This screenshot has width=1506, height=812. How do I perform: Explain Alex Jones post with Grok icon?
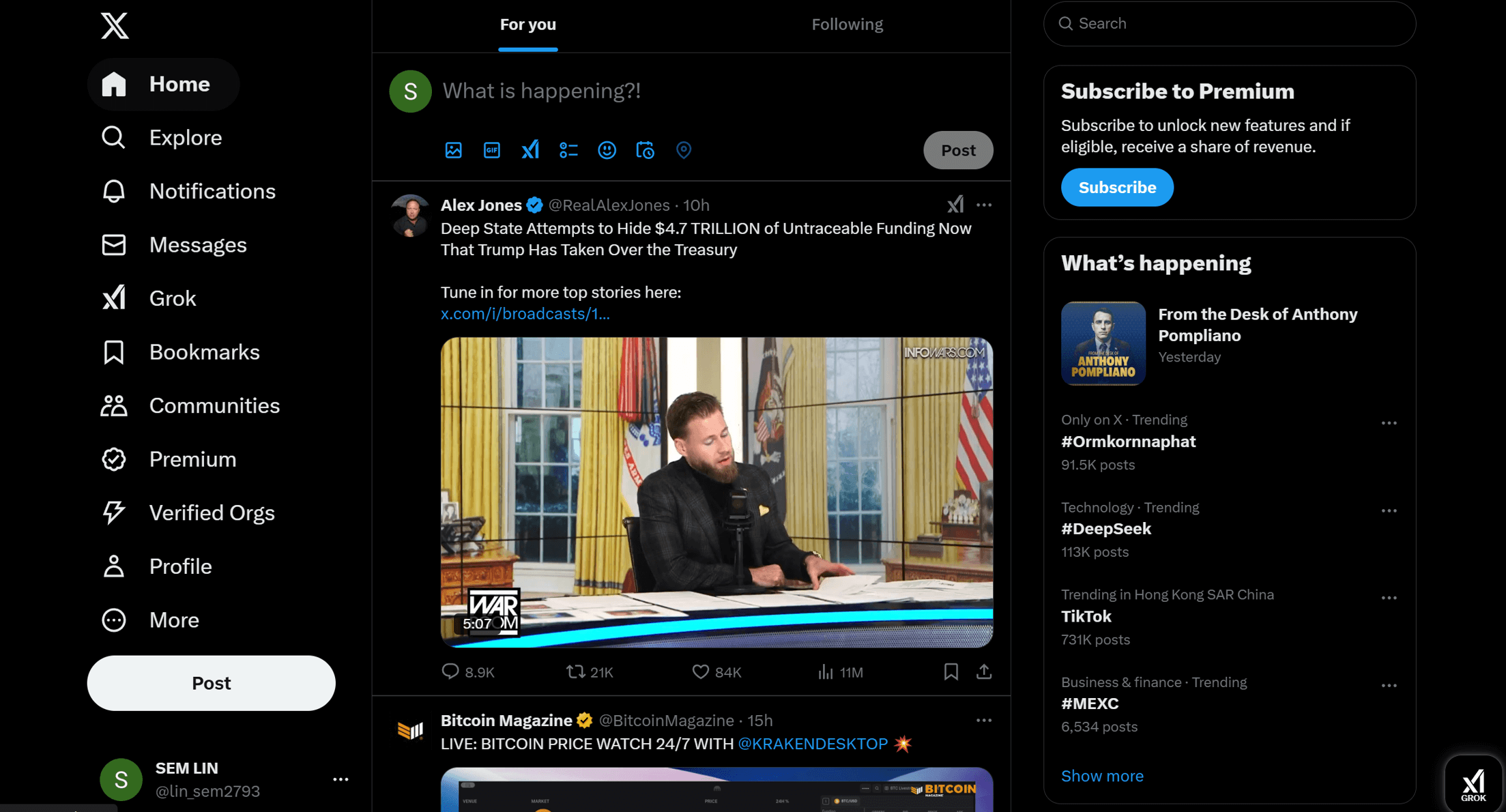coord(955,205)
